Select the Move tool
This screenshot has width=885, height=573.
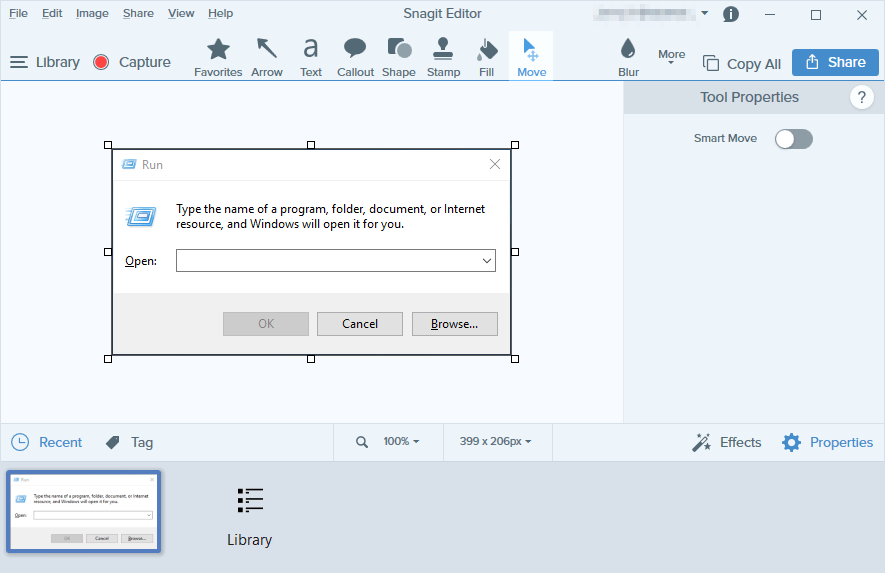coord(531,56)
